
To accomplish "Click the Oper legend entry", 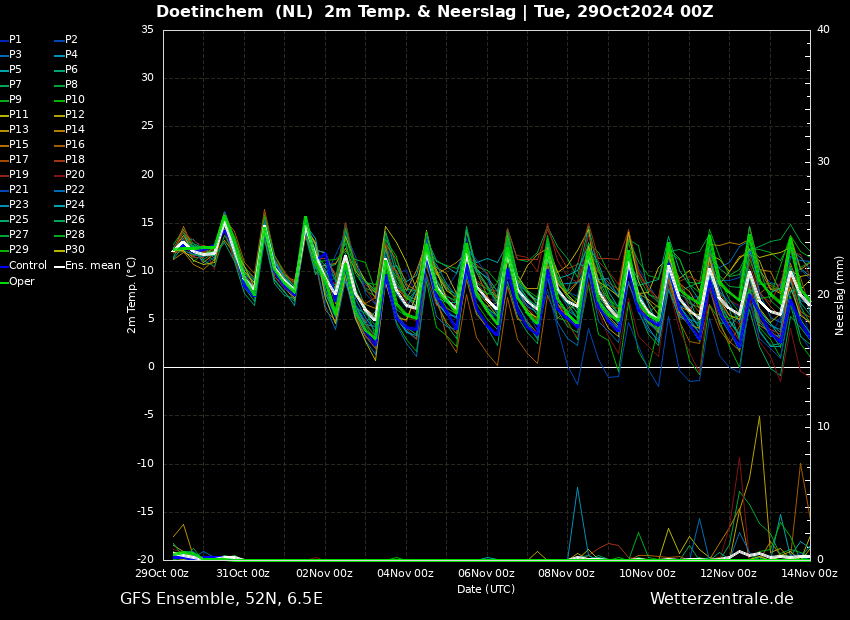I will [x=17, y=281].
